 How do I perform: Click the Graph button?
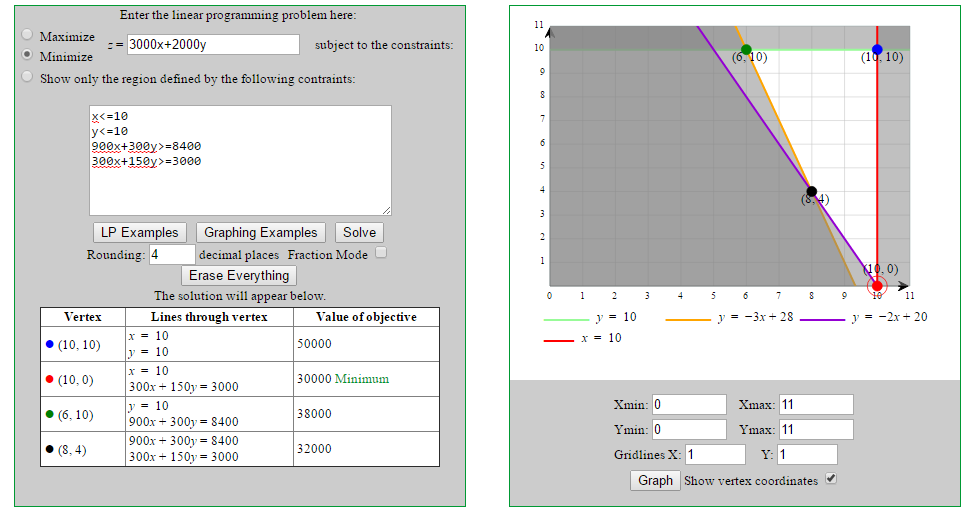[655, 480]
